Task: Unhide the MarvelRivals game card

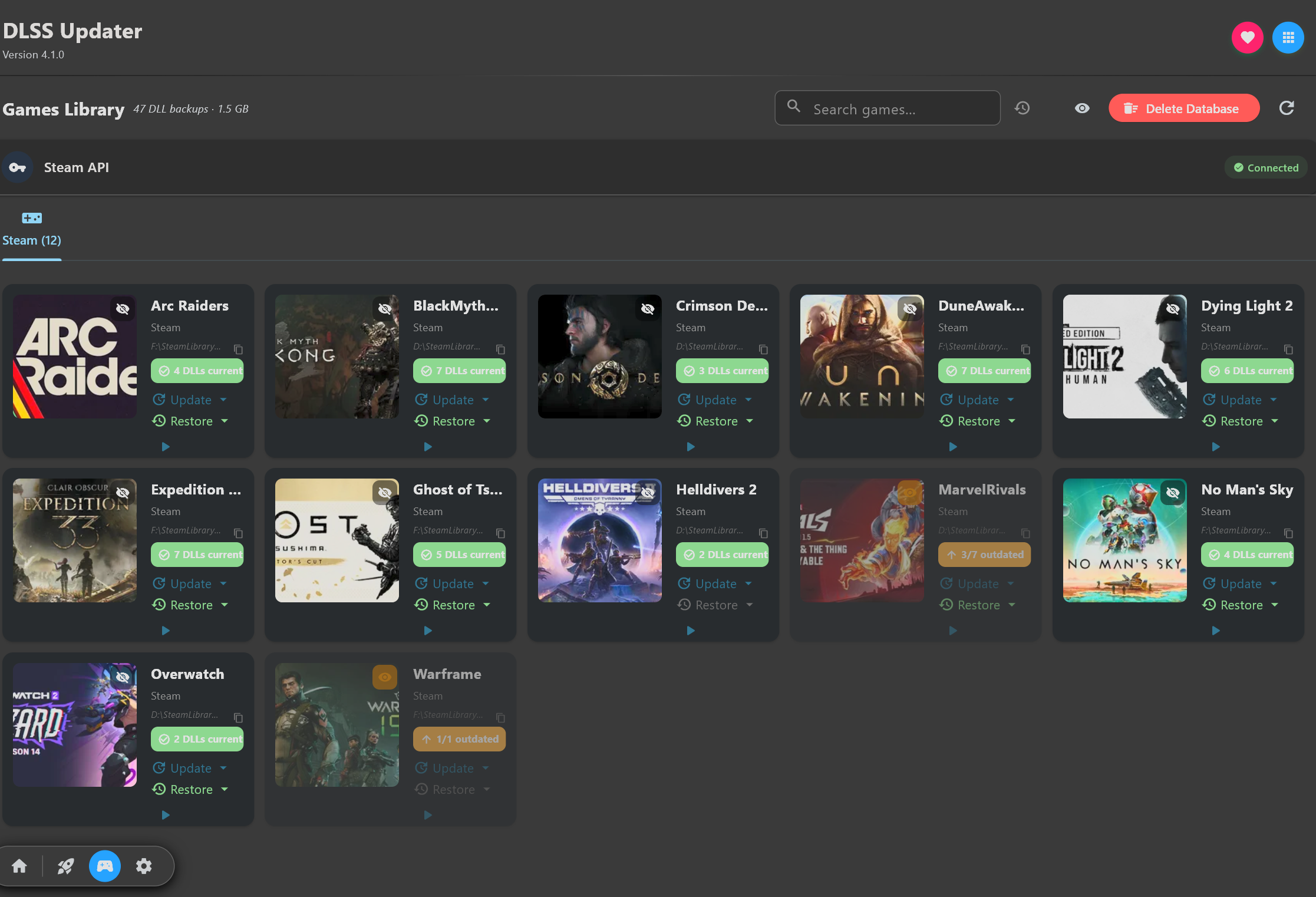Action: (910, 493)
